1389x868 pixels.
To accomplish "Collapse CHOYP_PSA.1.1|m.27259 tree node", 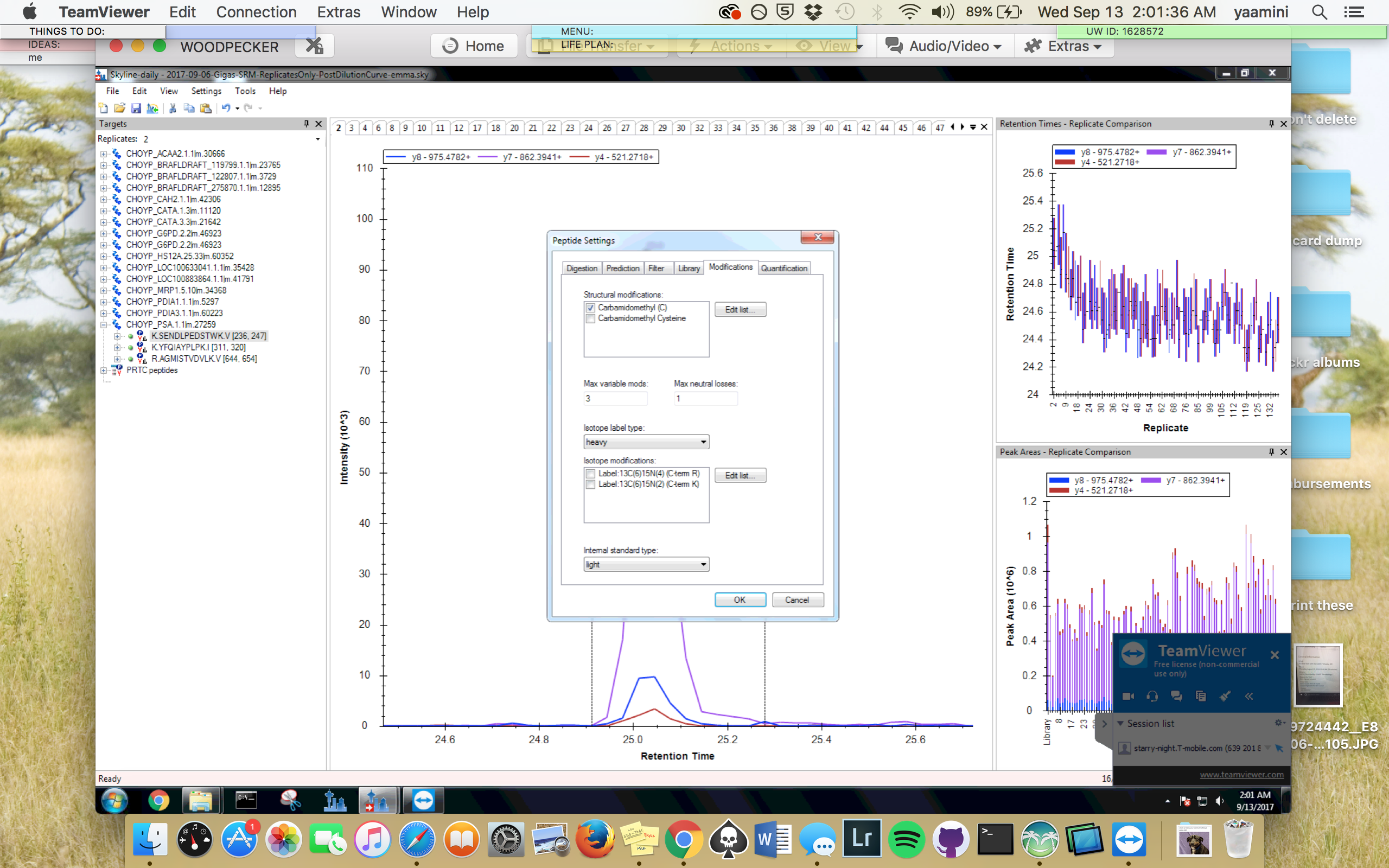I will click(x=103, y=325).
